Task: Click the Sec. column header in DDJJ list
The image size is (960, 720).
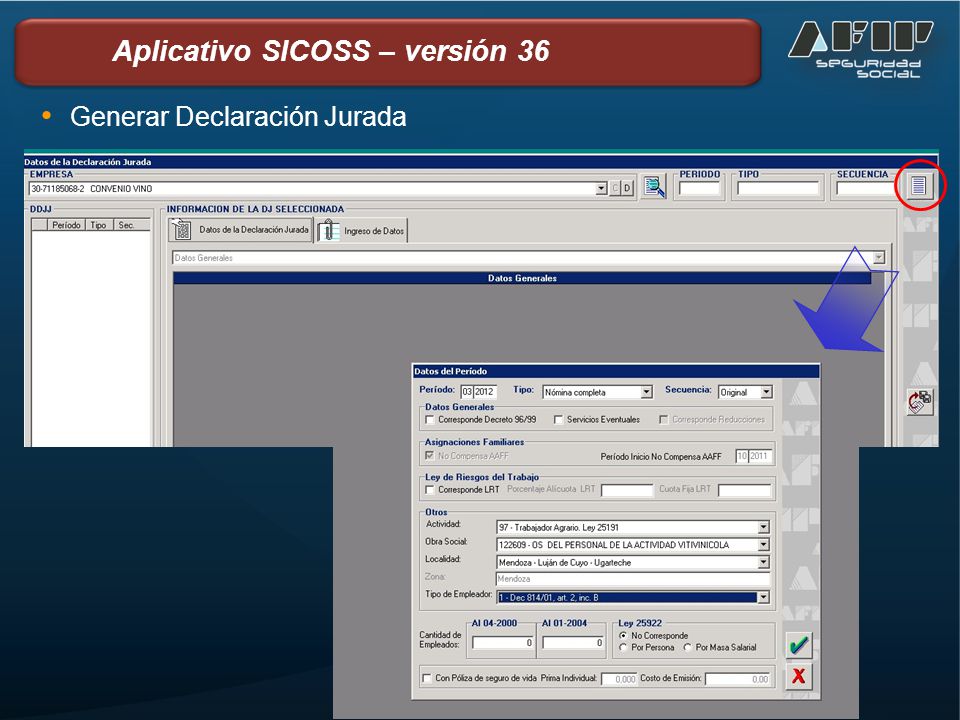Action: (132, 225)
